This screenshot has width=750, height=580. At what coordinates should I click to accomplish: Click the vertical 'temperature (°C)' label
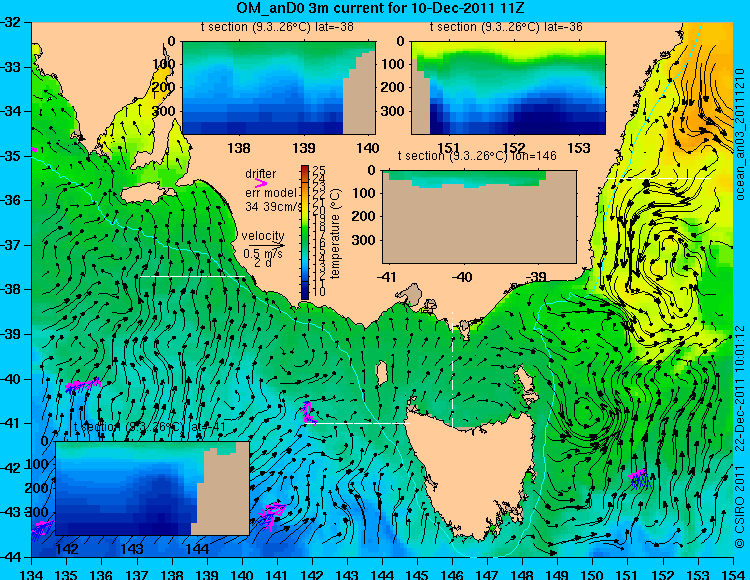pos(335,233)
